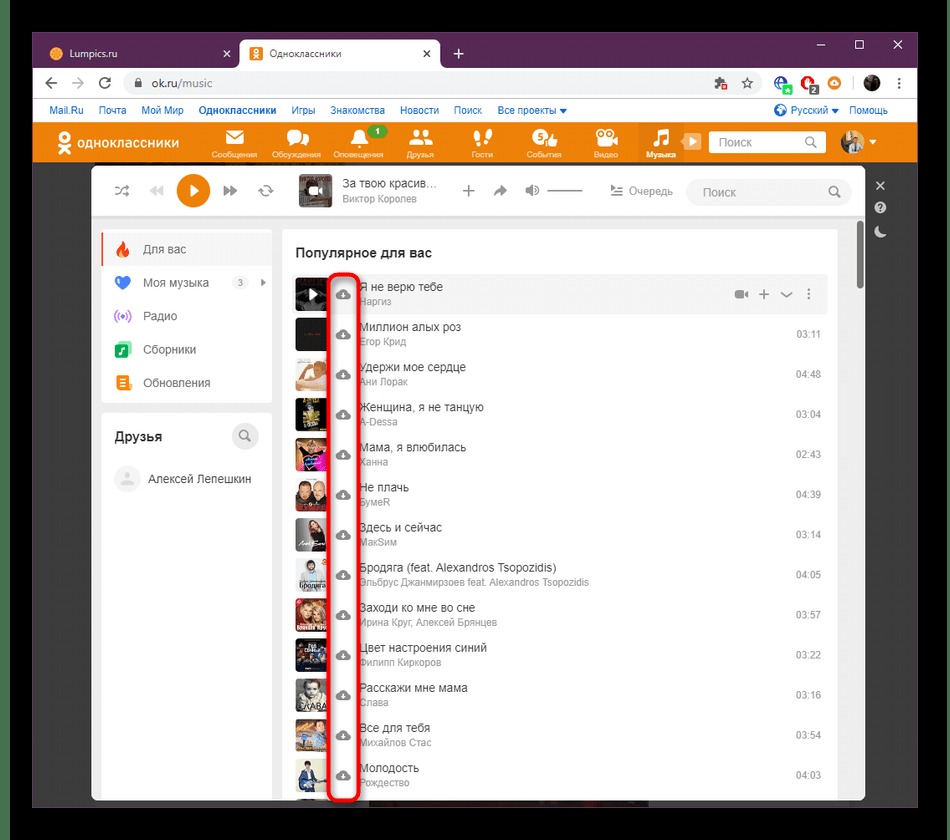Download the song Заходи ко мне во сне

(x=344, y=615)
